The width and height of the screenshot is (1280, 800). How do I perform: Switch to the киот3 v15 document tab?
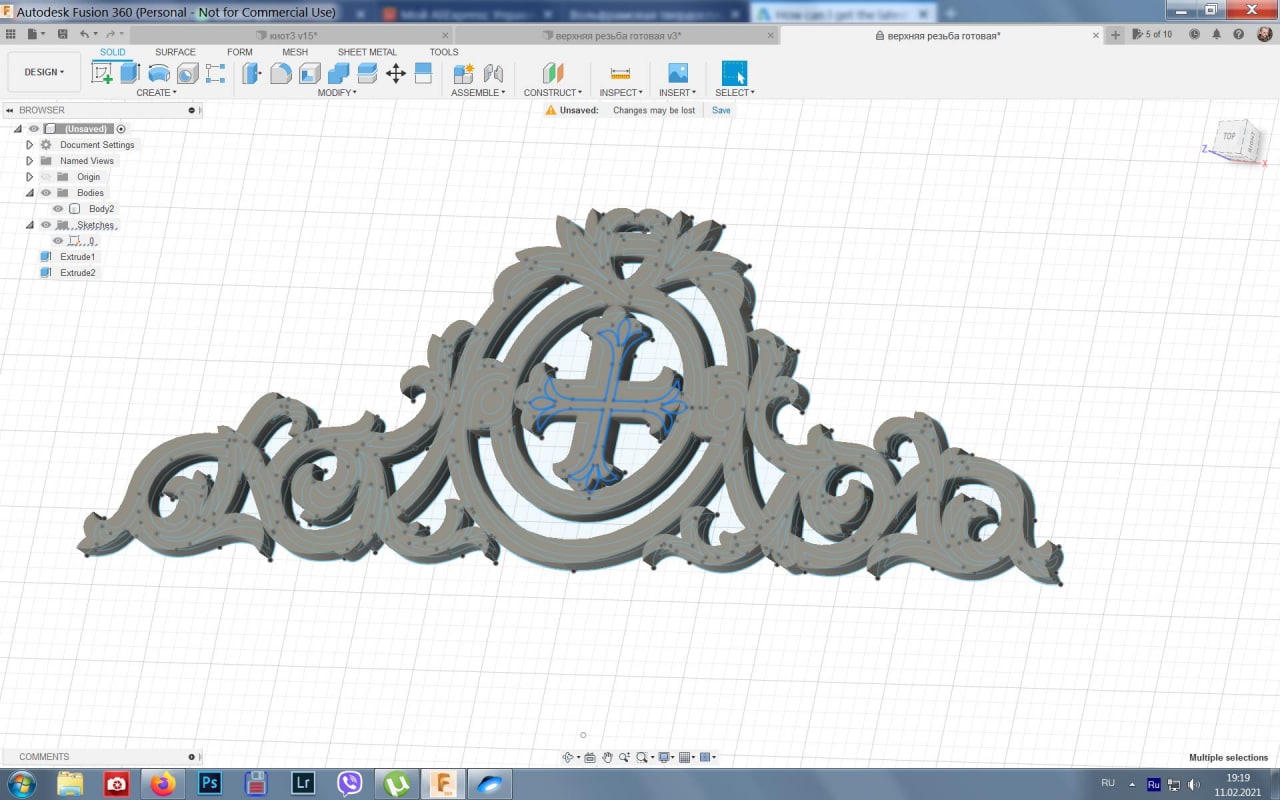pos(293,35)
